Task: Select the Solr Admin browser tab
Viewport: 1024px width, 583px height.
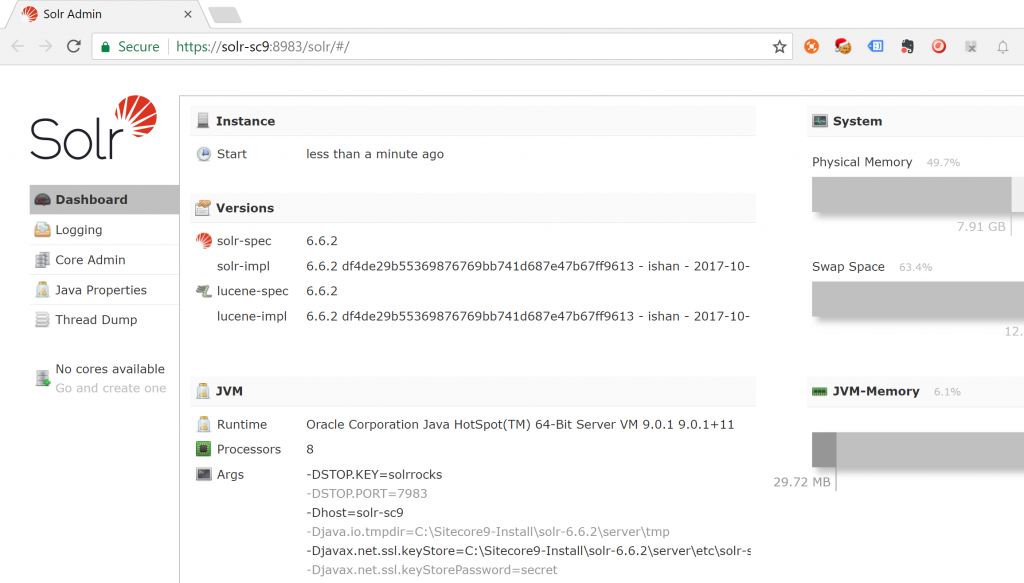Action: [106, 14]
